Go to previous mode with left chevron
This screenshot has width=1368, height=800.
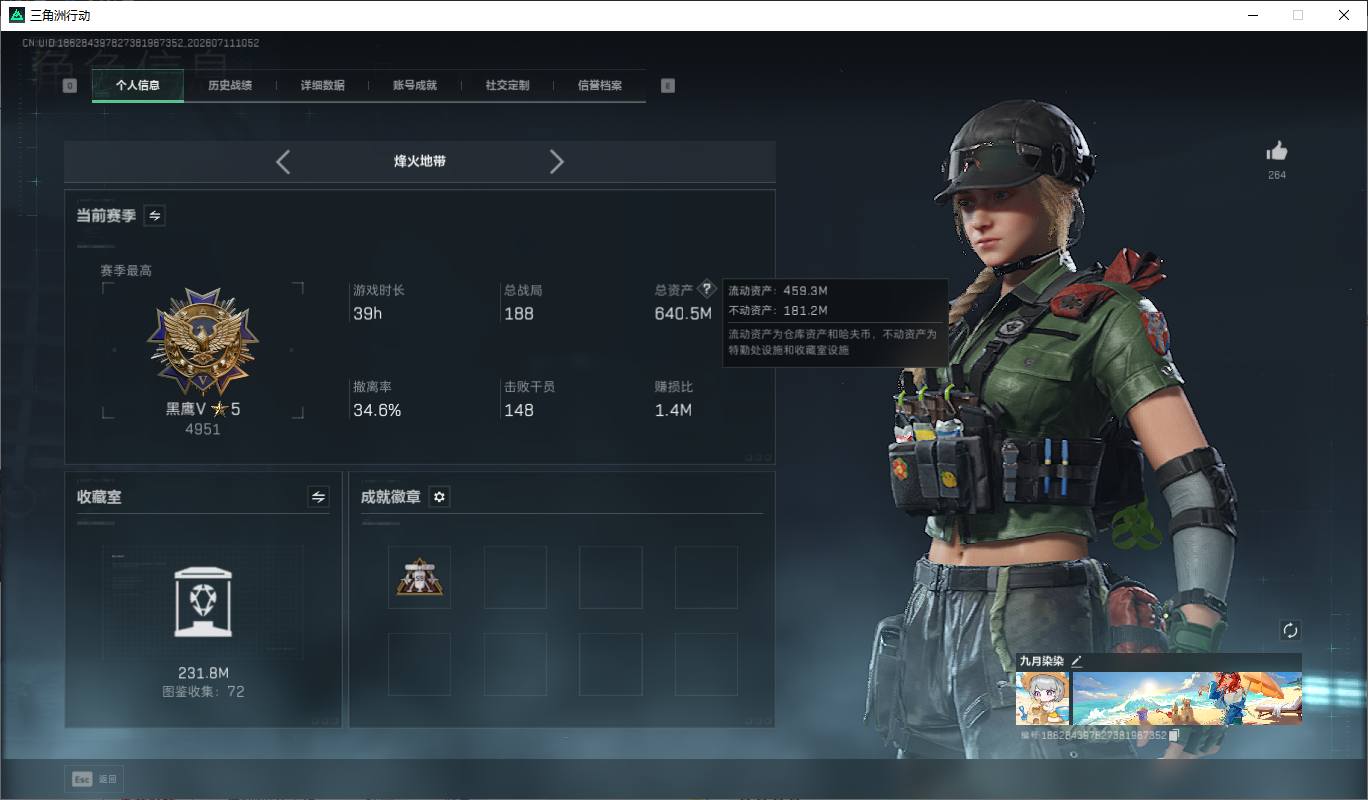[283, 161]
